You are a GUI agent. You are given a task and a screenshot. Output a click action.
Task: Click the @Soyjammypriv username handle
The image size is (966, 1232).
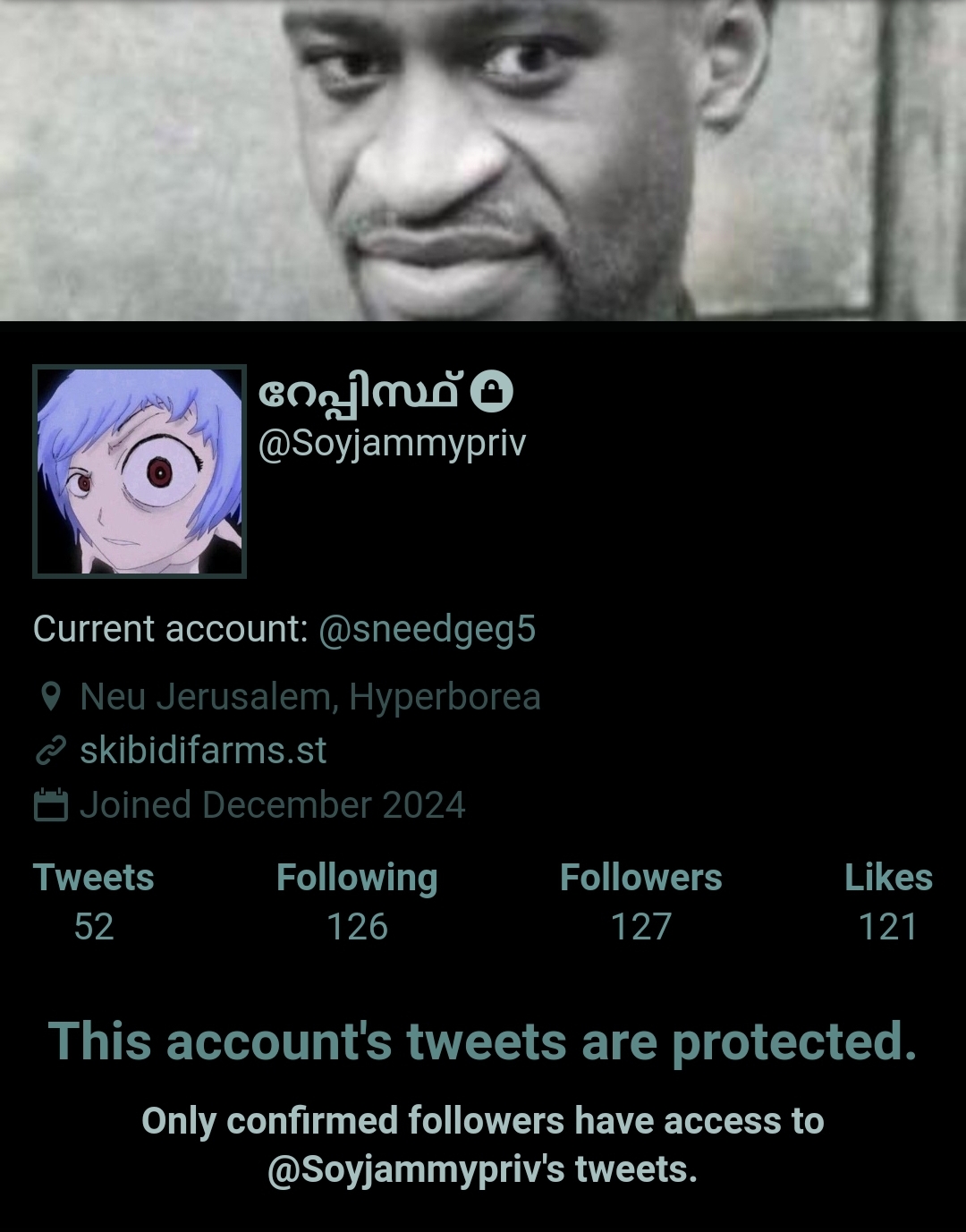pos(392,445)
